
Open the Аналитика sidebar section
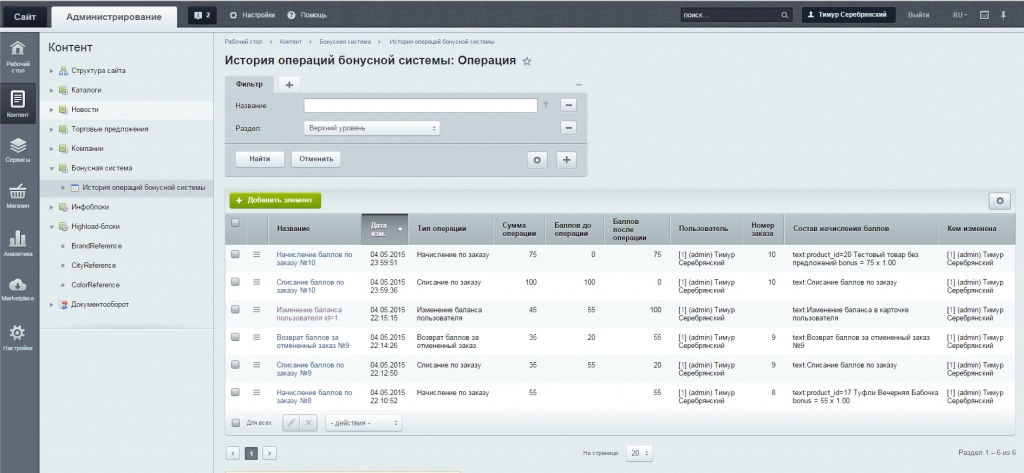17,244
